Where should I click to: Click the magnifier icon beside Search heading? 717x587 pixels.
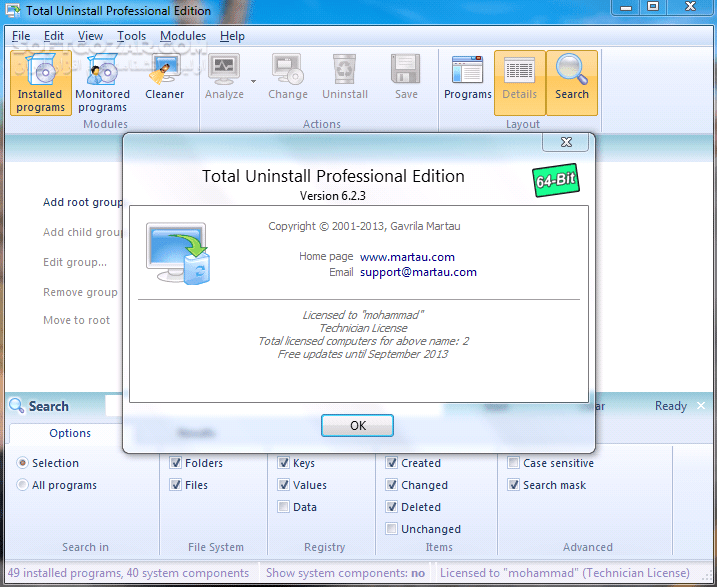[x=16, y=406]
